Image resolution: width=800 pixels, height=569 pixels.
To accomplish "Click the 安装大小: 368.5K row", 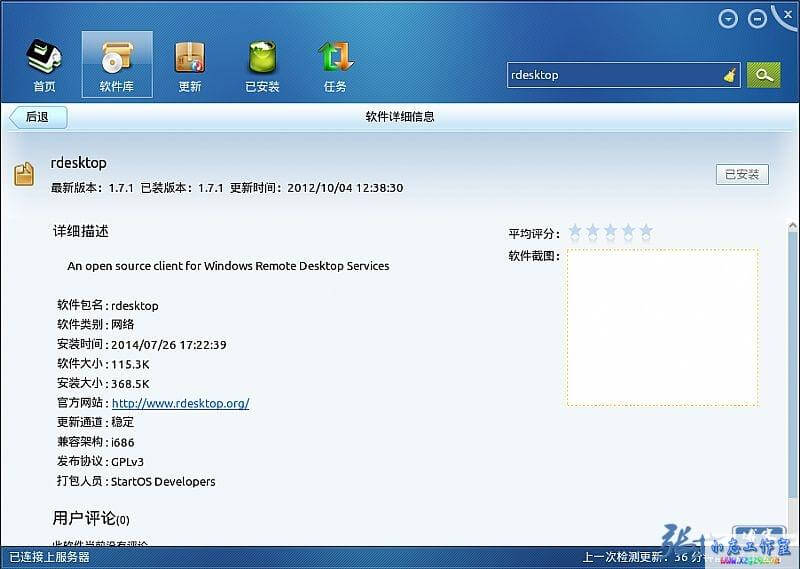I will pyautogui.click(x=103, y=383).
